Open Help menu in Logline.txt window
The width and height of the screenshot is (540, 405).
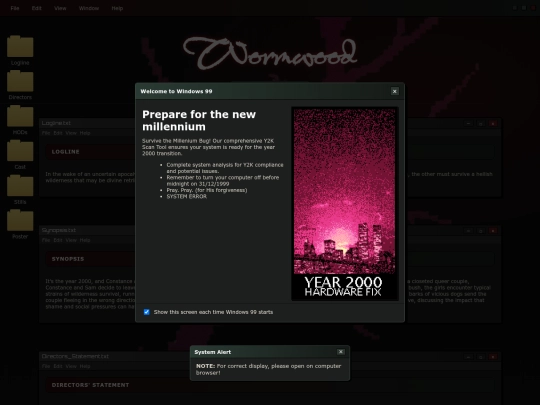click(x=85, y=133)
